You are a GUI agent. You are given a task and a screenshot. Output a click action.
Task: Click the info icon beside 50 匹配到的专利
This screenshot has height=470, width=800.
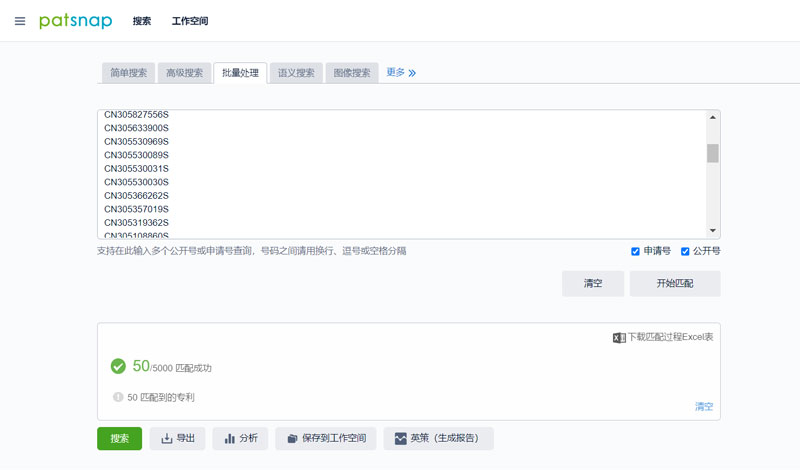point(118,397)
